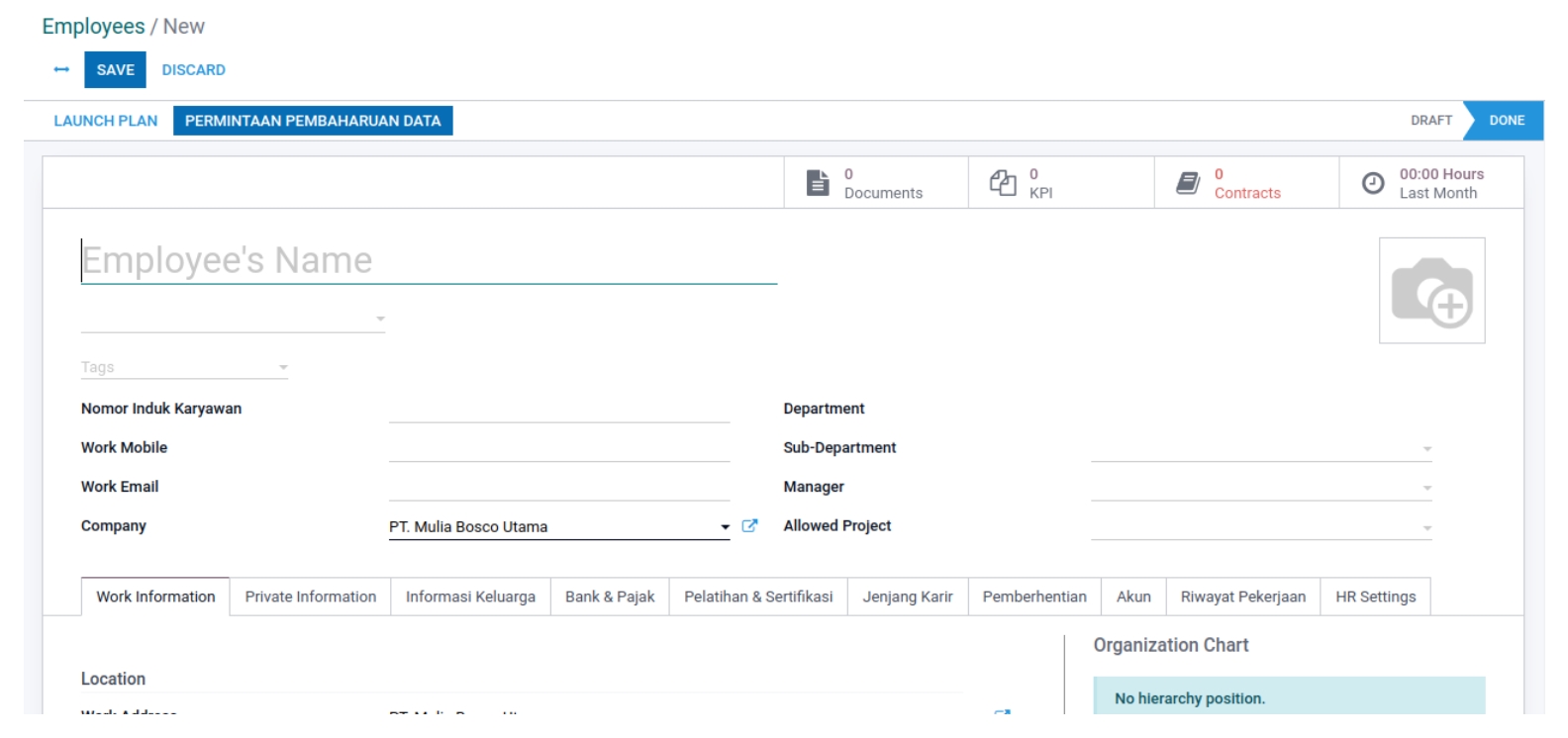Click the Employee's Name input field
The height and width of the screenshot is (738, 1568).
point(428,261)
